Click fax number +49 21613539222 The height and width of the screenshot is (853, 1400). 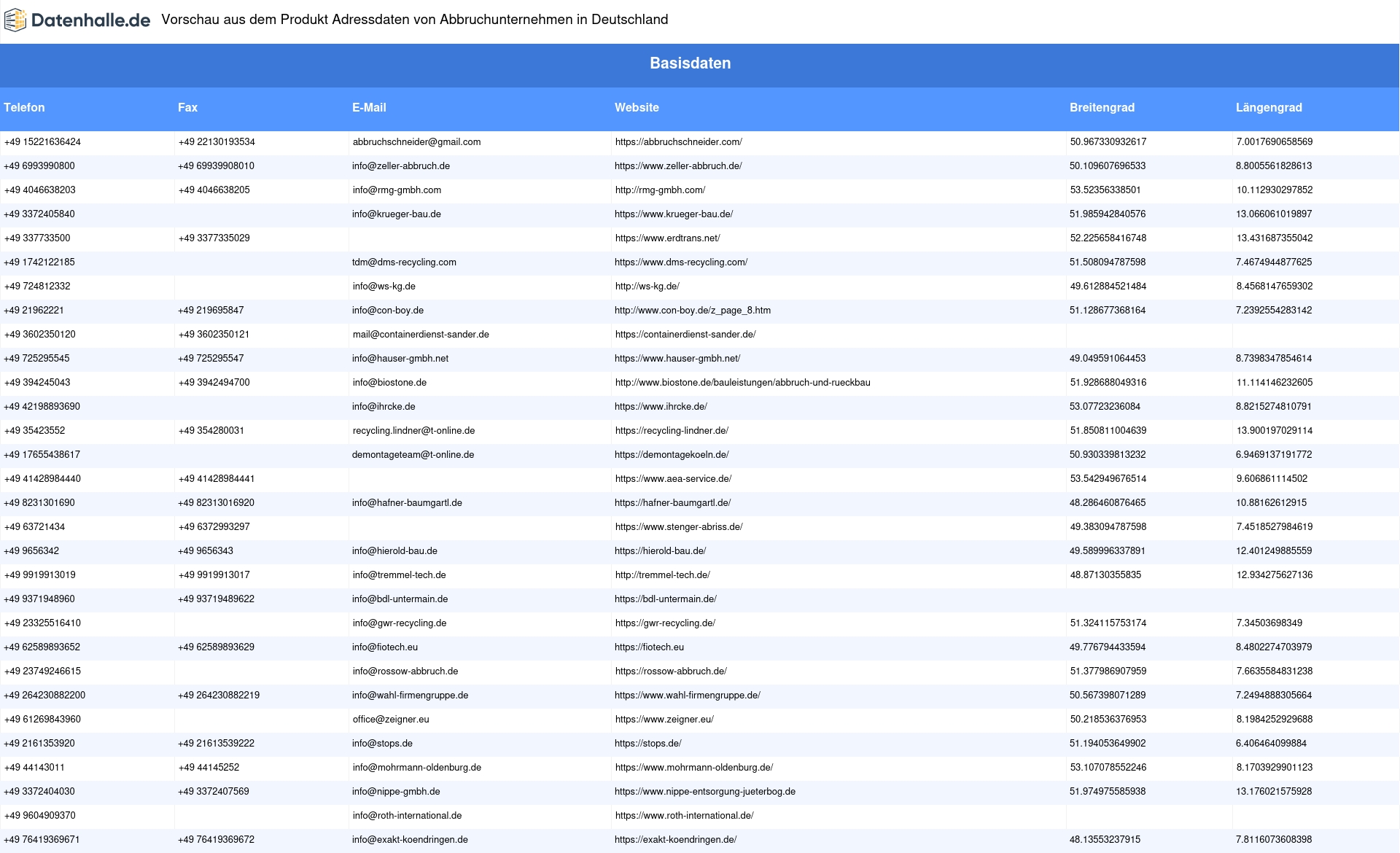click(216, 744)
